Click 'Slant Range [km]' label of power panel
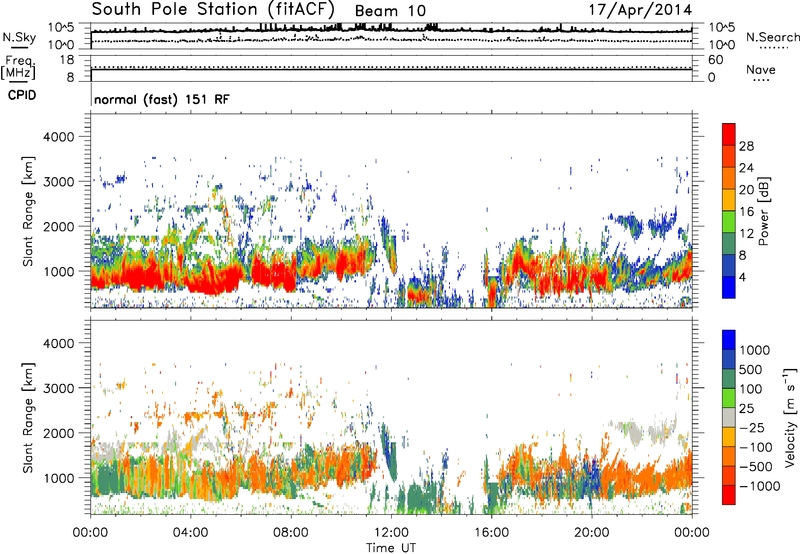800x554 pixels. pyautogui.click(x=28, y=211)
